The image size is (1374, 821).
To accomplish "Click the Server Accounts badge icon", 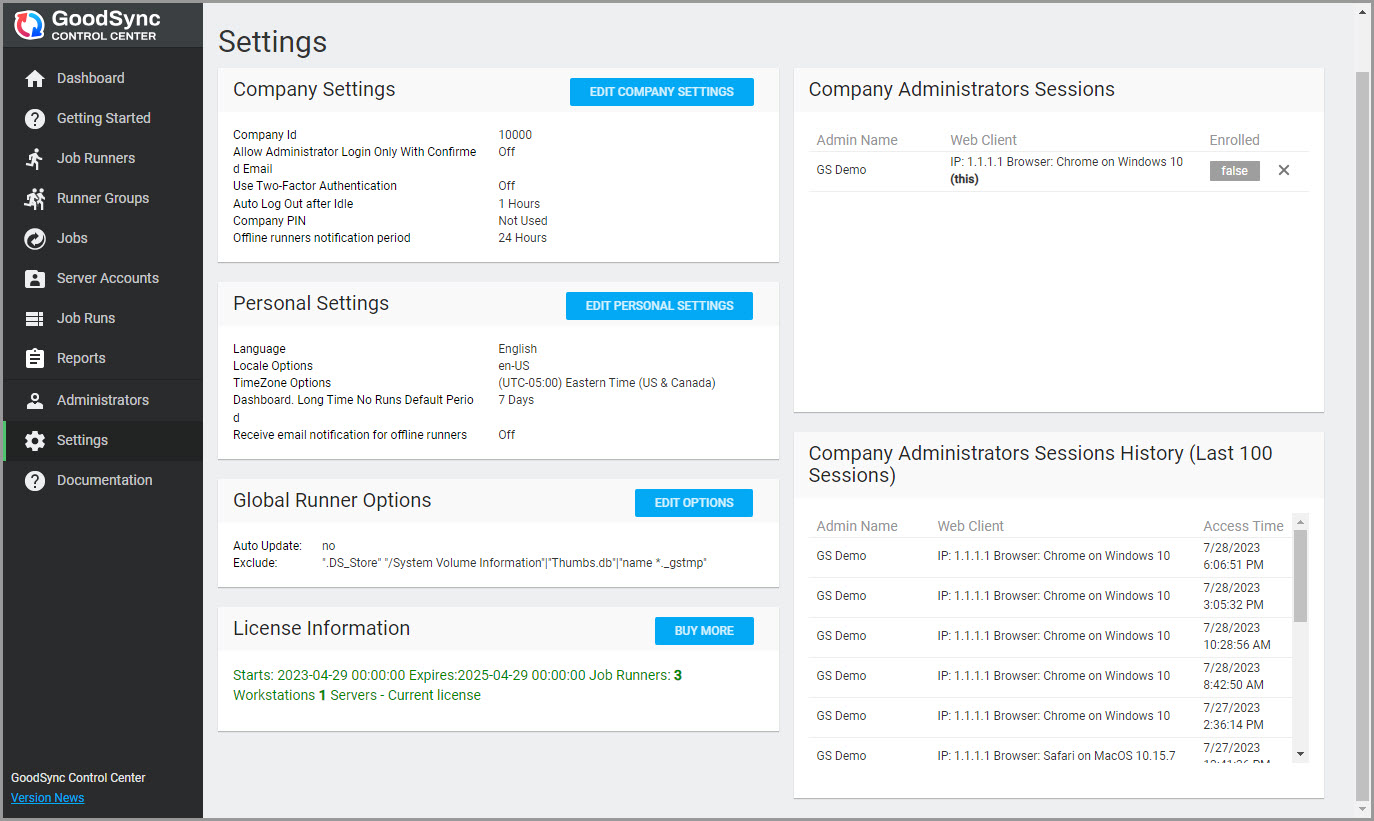I will (35, 278).
